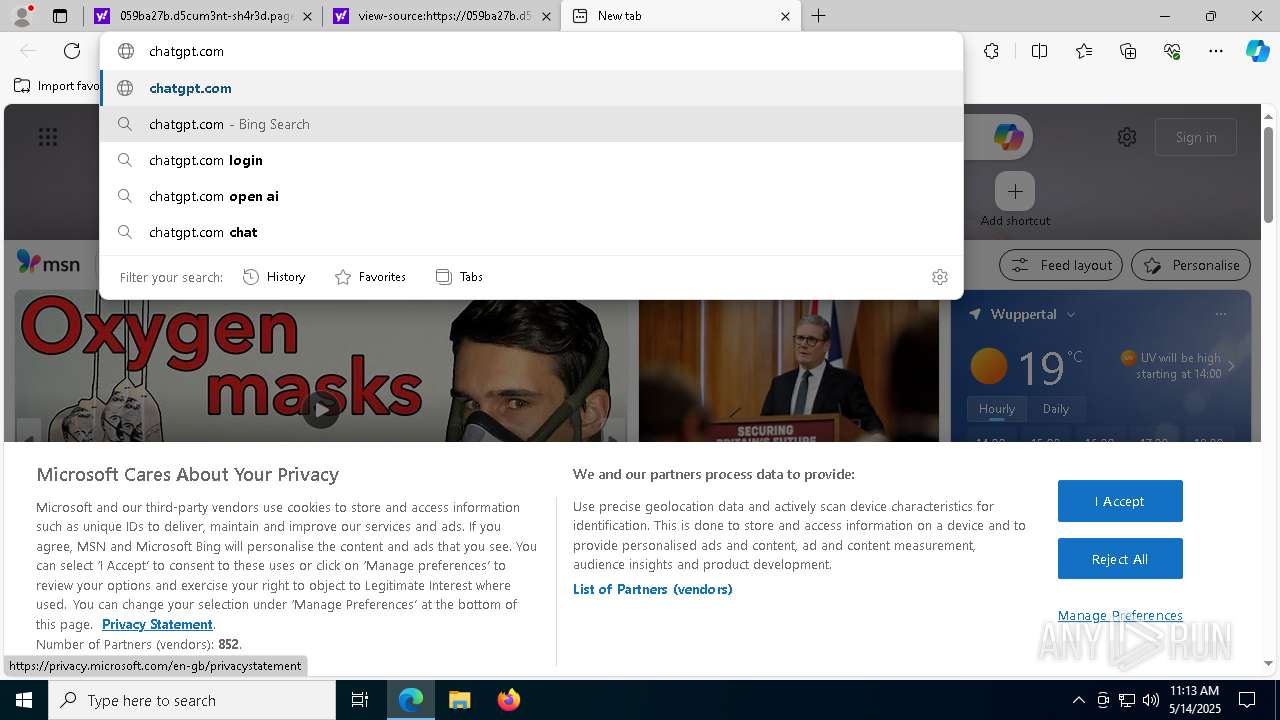The width and height of the screenshot is (1280, 720).
Task: Open the Collections icon
Action: 1128,51
